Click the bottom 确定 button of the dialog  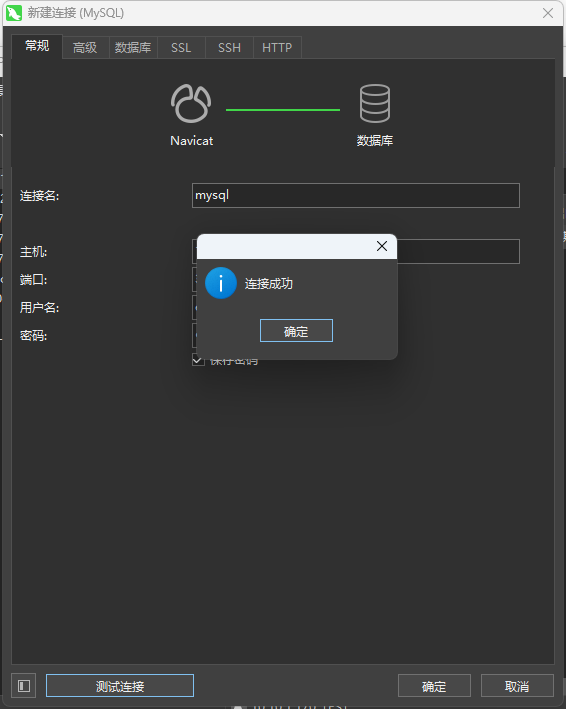pyautogui.click(x=434, y=686)
